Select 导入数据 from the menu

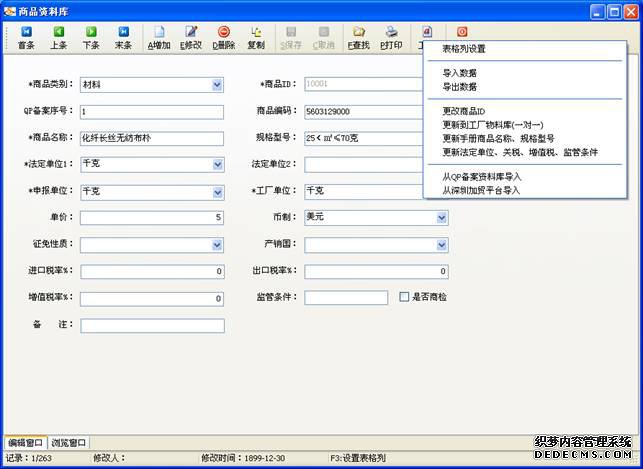459,73
